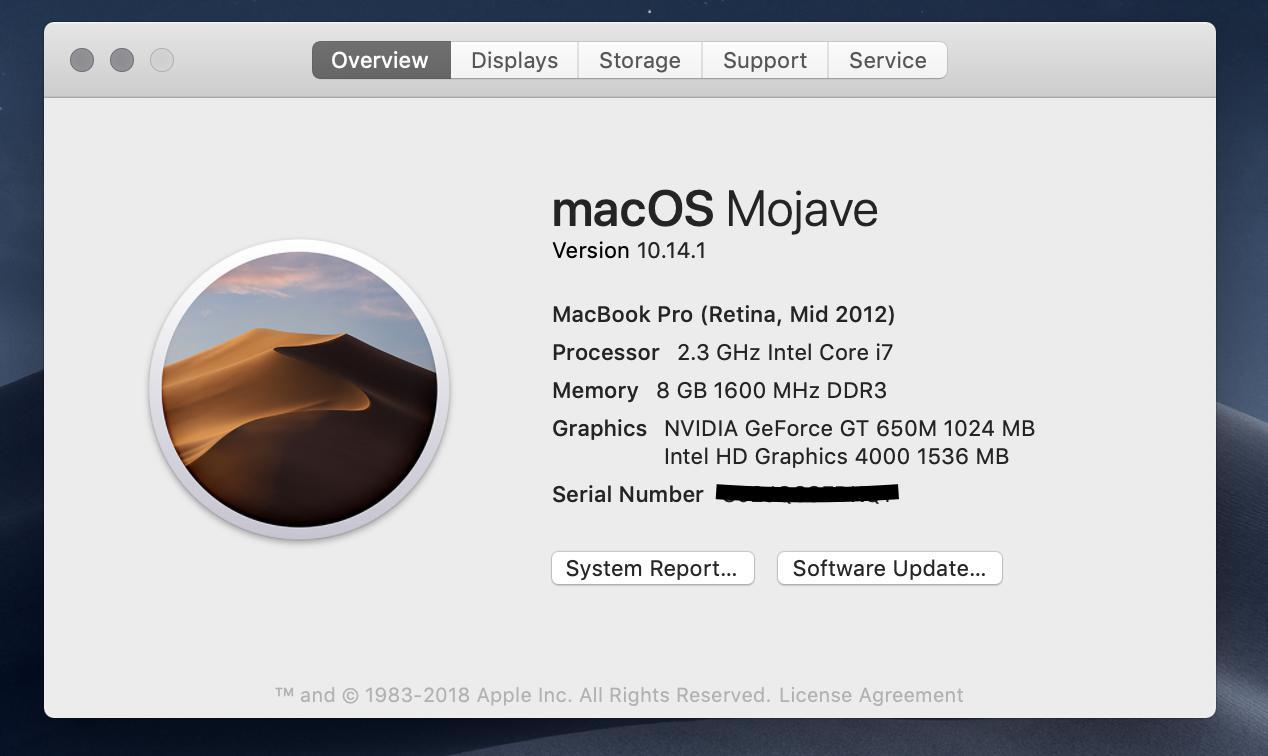Click the NVIDIA GeForce GT 650M graphics line
This screenshot has width=1268, height=756.
(x=849, y=429)
